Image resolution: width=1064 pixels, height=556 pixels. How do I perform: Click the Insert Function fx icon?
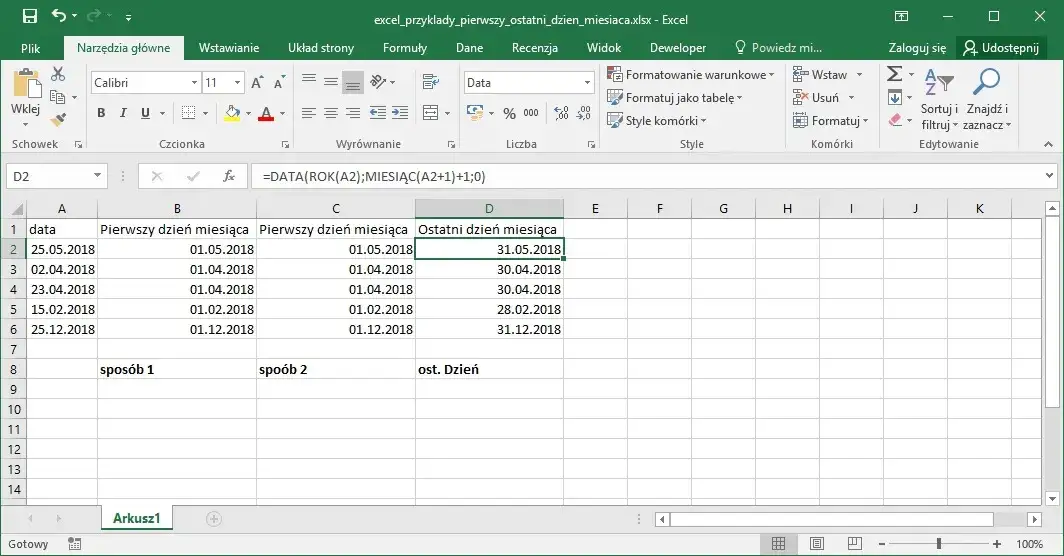(x=228, y=177)
